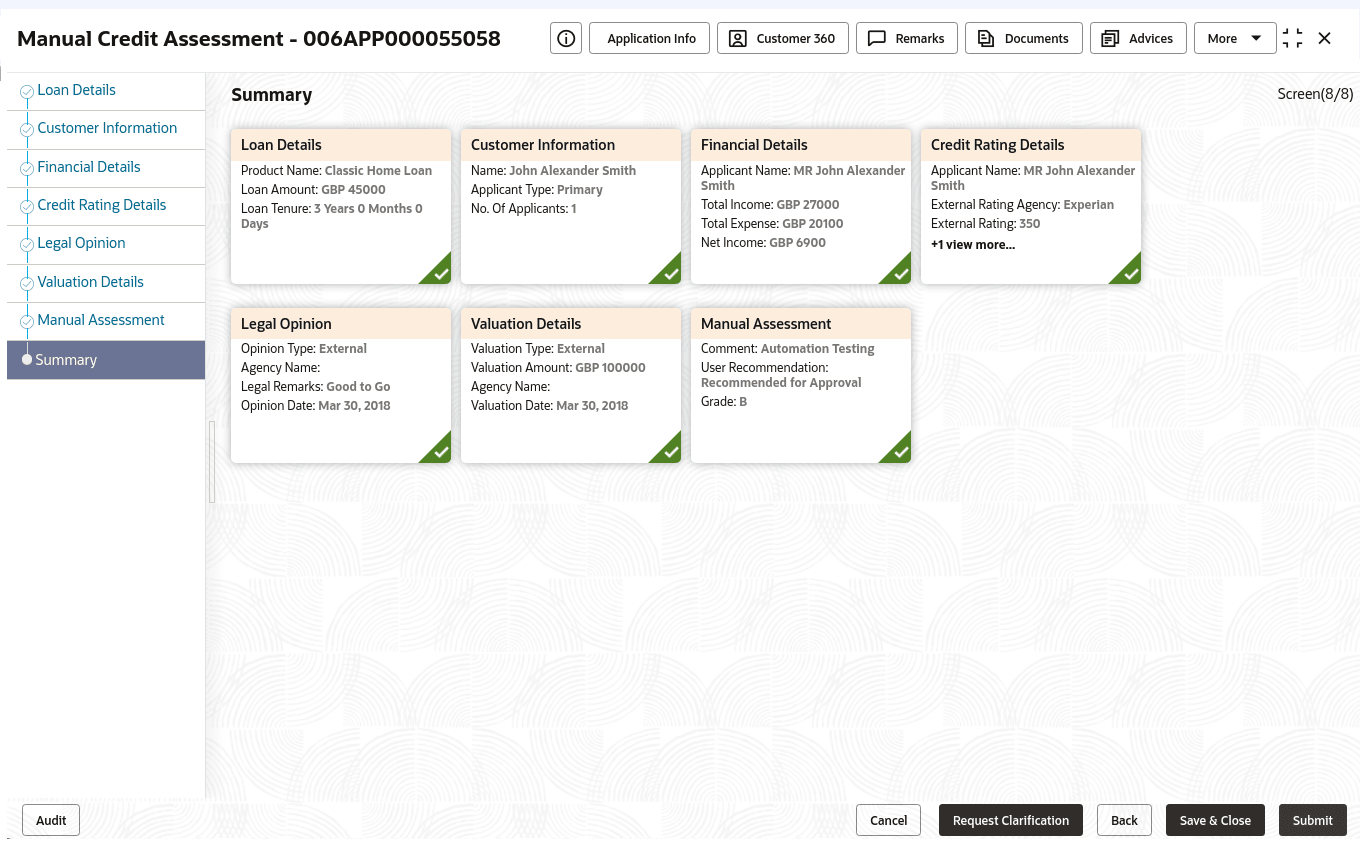This screenshot has height=841, width=1360.
Task: Click the Legal Opinion card header
Action: [x=341, y=324]
